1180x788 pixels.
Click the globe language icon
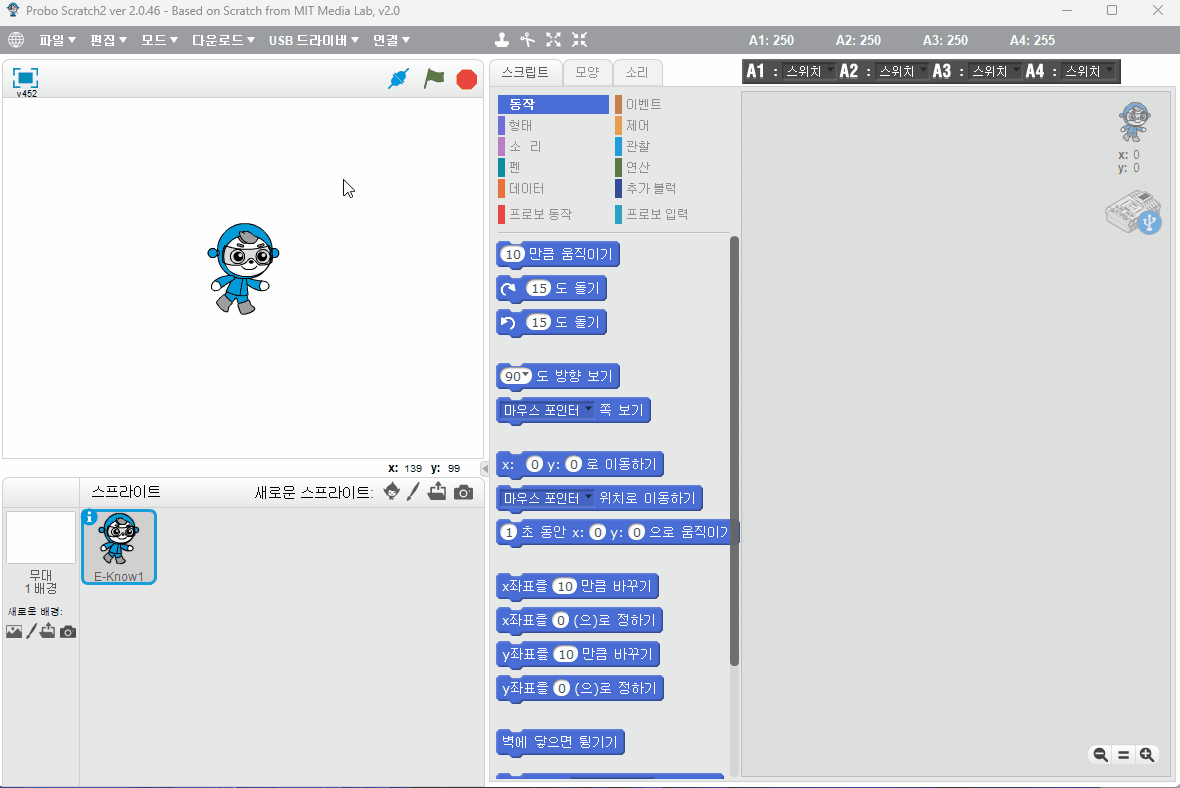tap(15, 40)
